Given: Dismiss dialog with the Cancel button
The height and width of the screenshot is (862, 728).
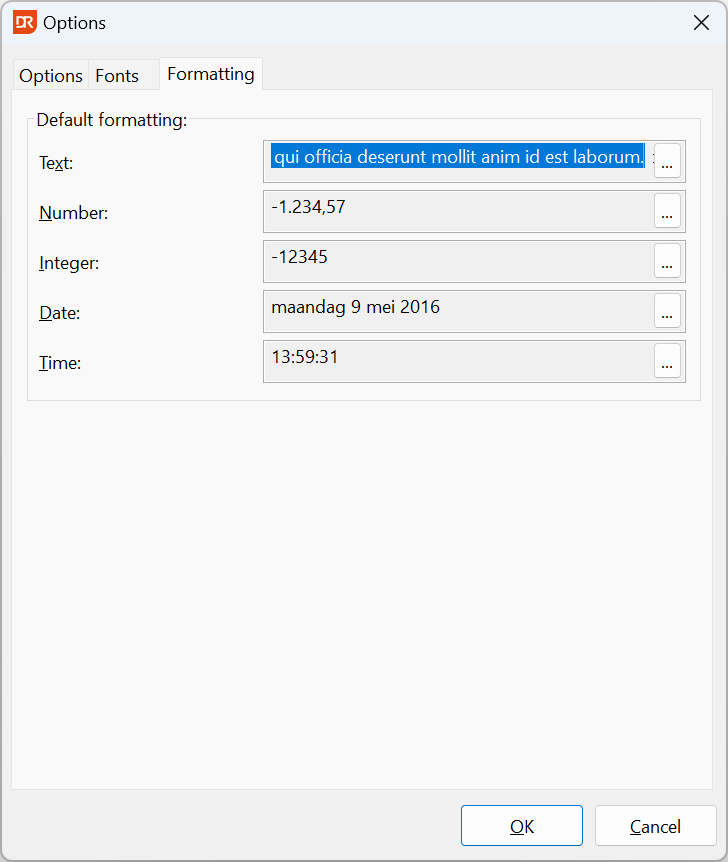Looking at the screenshot, I should (655, 826).
